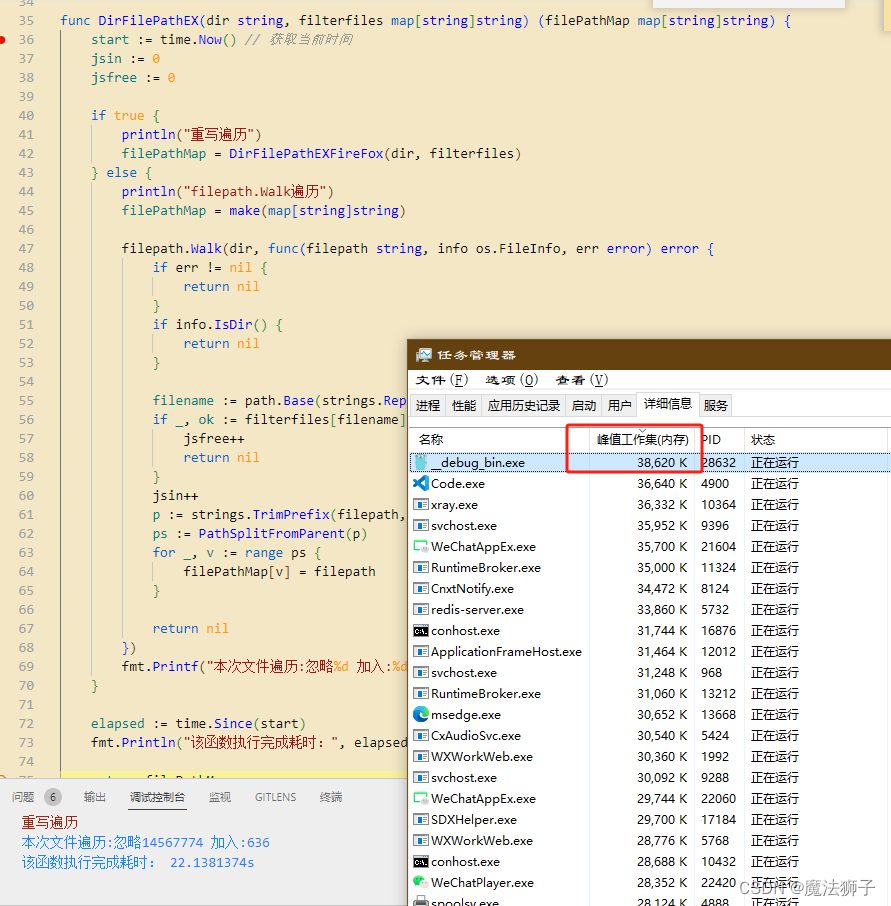Image resolution: width=891 pixels, height=906 pixels.
Task: Switch to the 服务 tab
Action: pyautogui.click(x=715, y=405)
